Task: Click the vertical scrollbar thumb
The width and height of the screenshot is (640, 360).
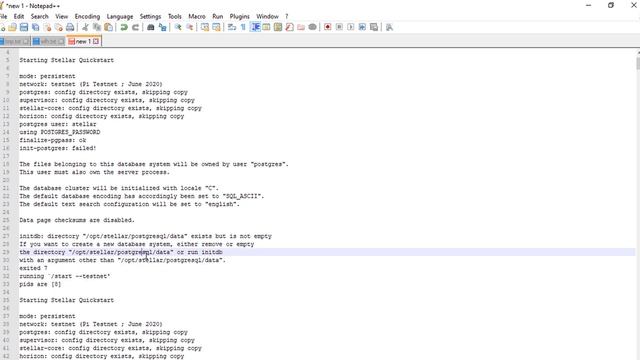Action: tap(638, 63)
